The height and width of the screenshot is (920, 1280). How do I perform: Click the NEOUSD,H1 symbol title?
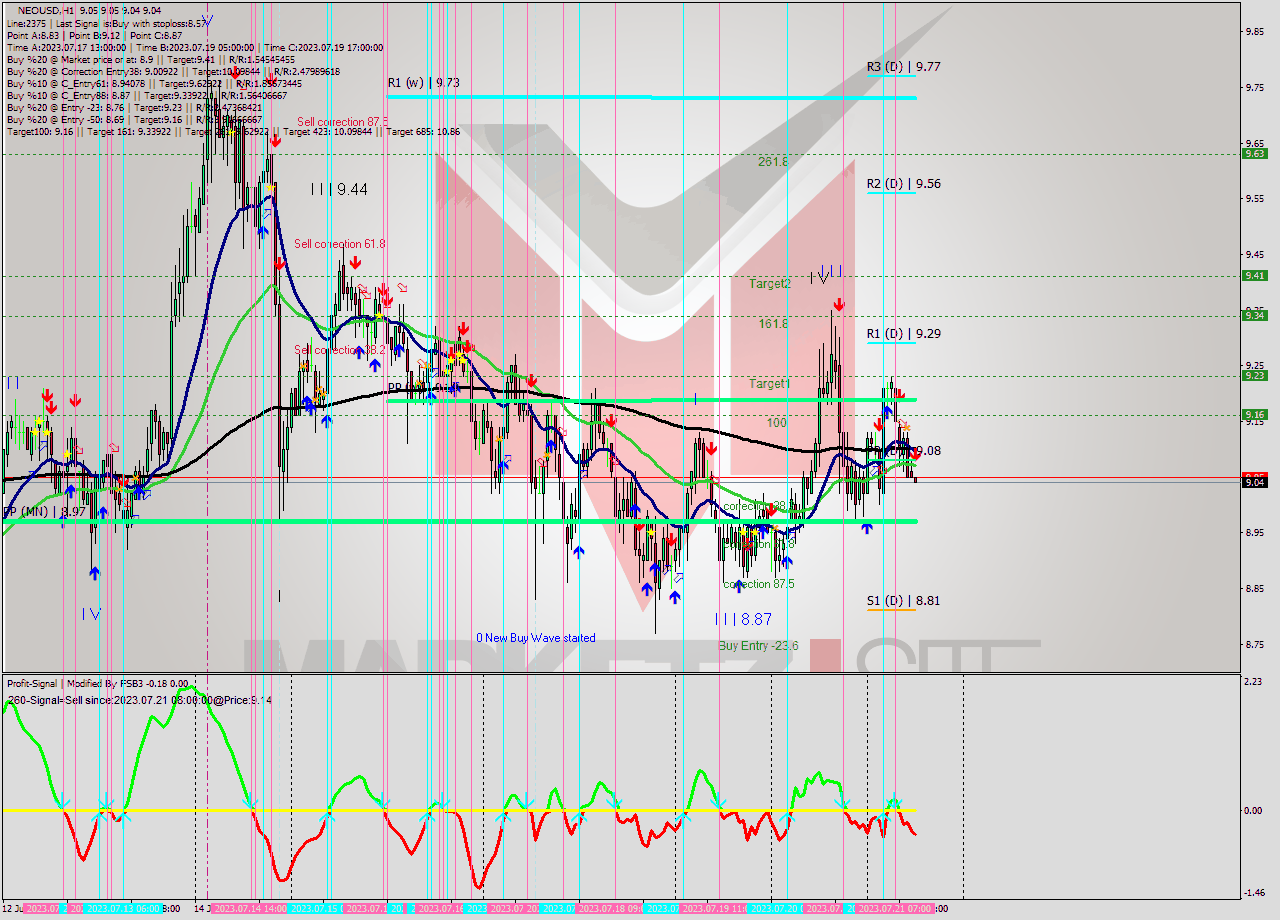tap(45, 9)
